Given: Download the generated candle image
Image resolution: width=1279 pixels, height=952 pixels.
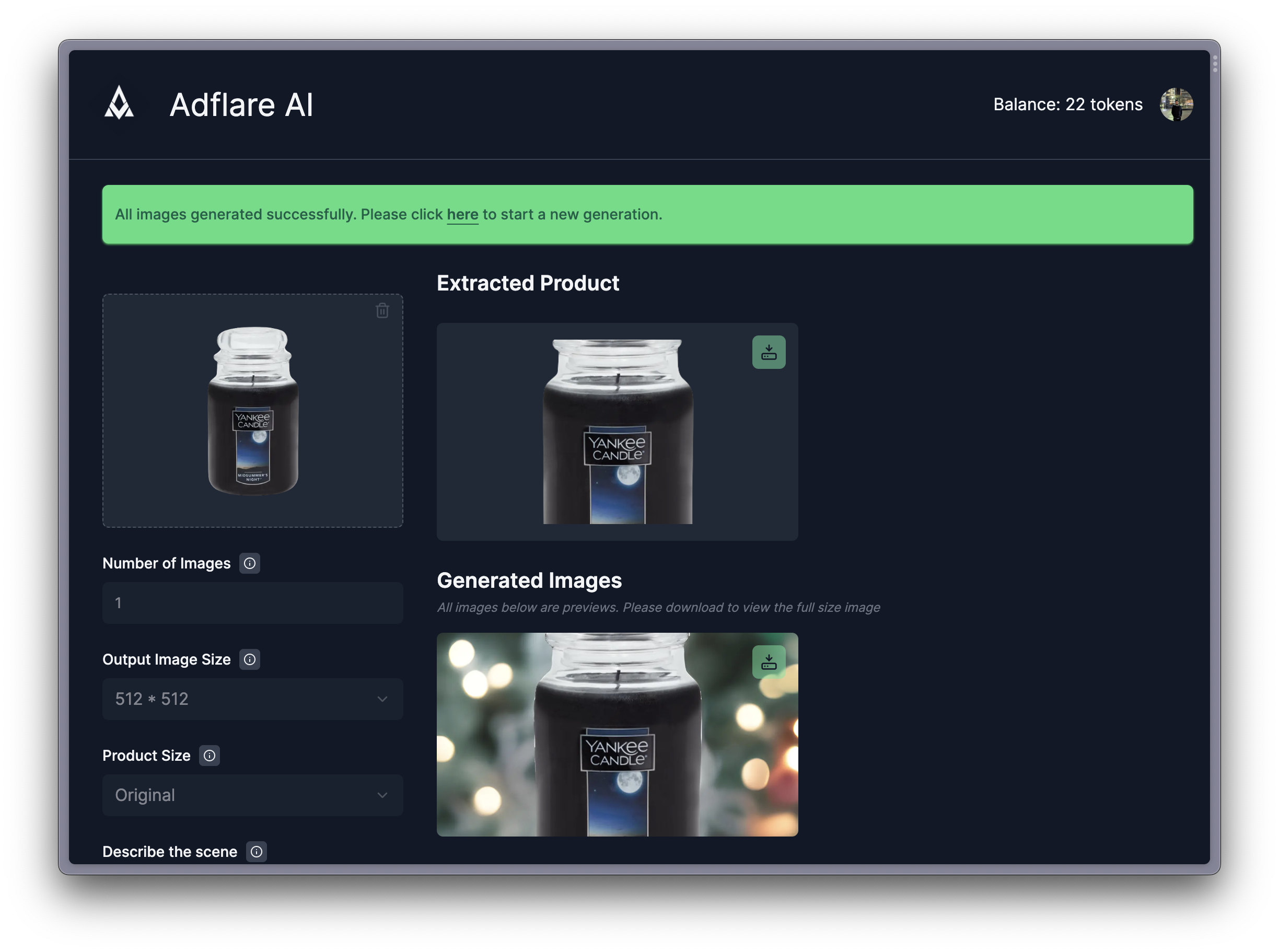Looking at the screenshot, I should coord(769,661).
